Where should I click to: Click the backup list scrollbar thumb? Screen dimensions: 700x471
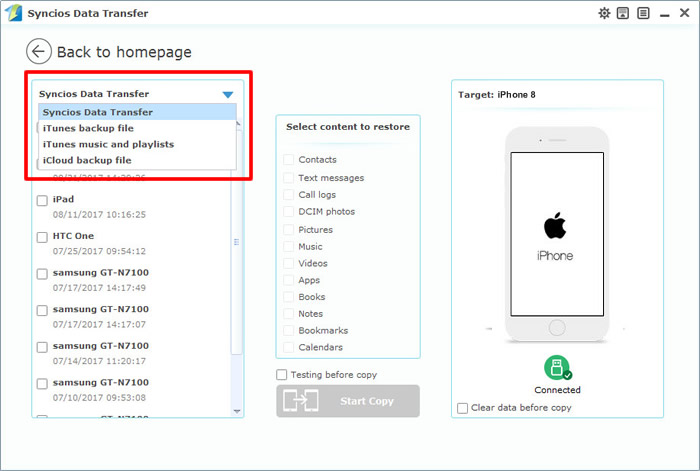pos(237,241)
